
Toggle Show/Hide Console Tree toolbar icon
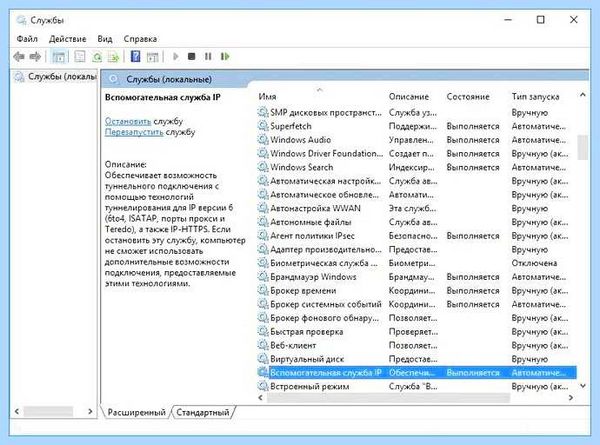point(59,57)
